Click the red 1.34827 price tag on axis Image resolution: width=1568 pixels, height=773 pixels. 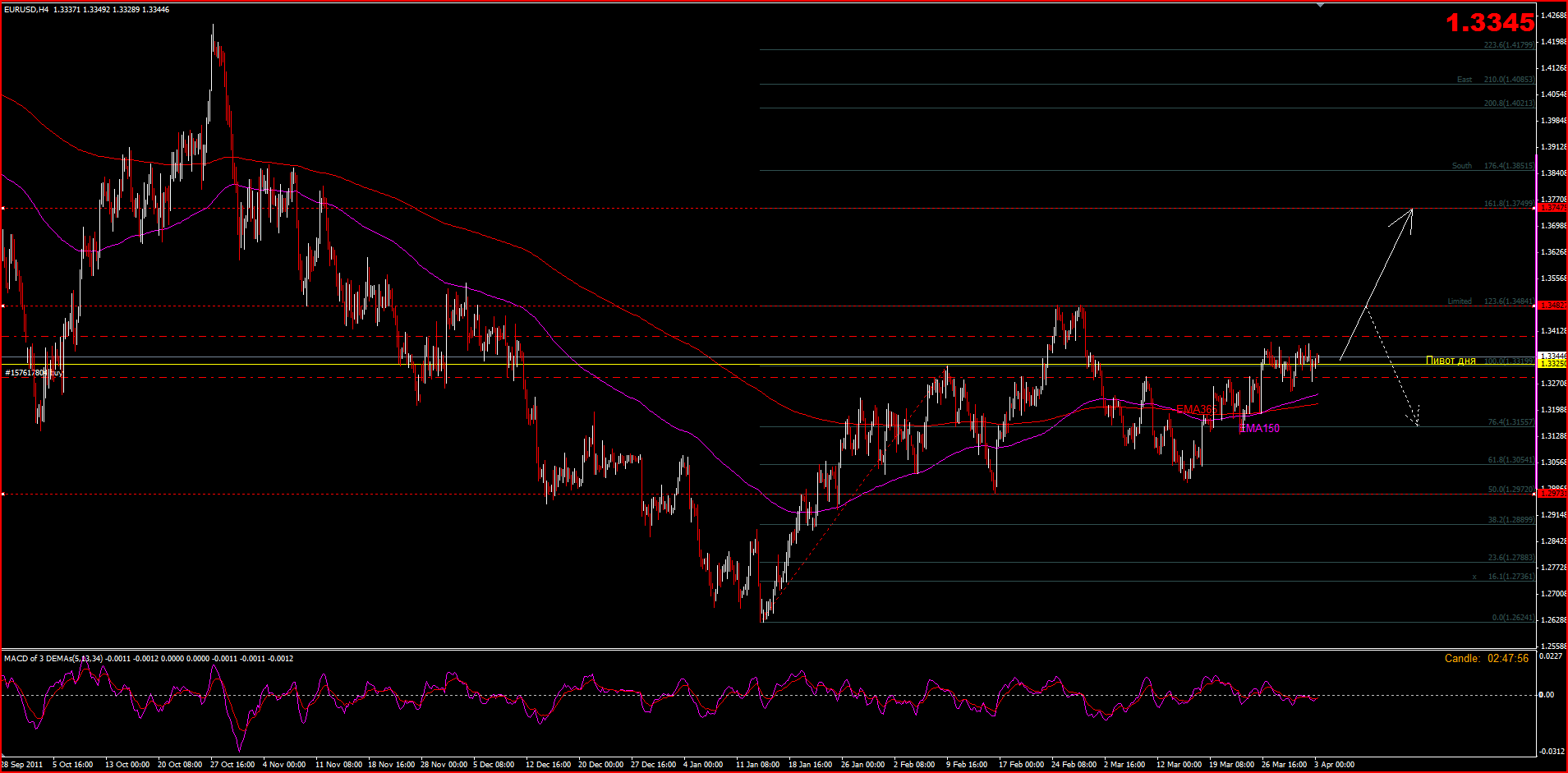click(1552, 306)
